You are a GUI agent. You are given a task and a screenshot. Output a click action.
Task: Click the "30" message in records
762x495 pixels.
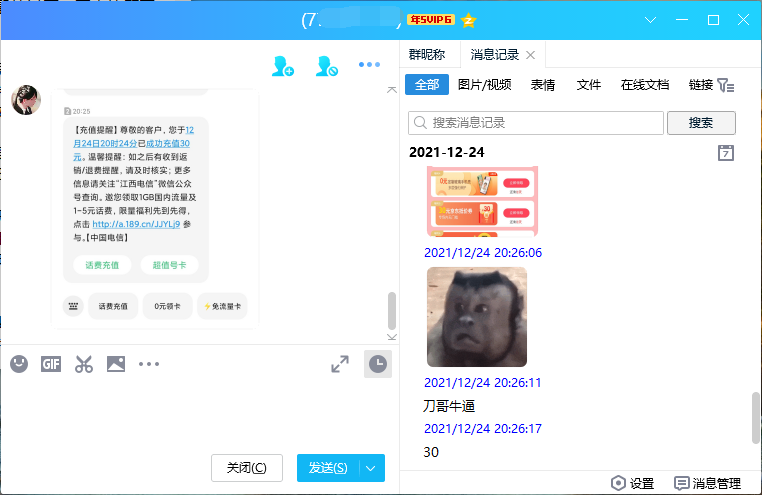tap(431, 452)
